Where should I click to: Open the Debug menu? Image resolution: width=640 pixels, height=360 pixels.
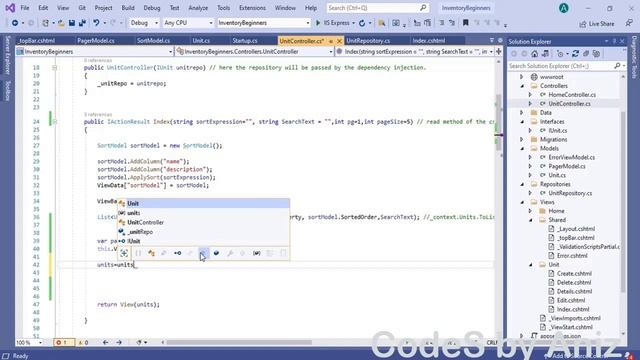click(x=152, y=8)
